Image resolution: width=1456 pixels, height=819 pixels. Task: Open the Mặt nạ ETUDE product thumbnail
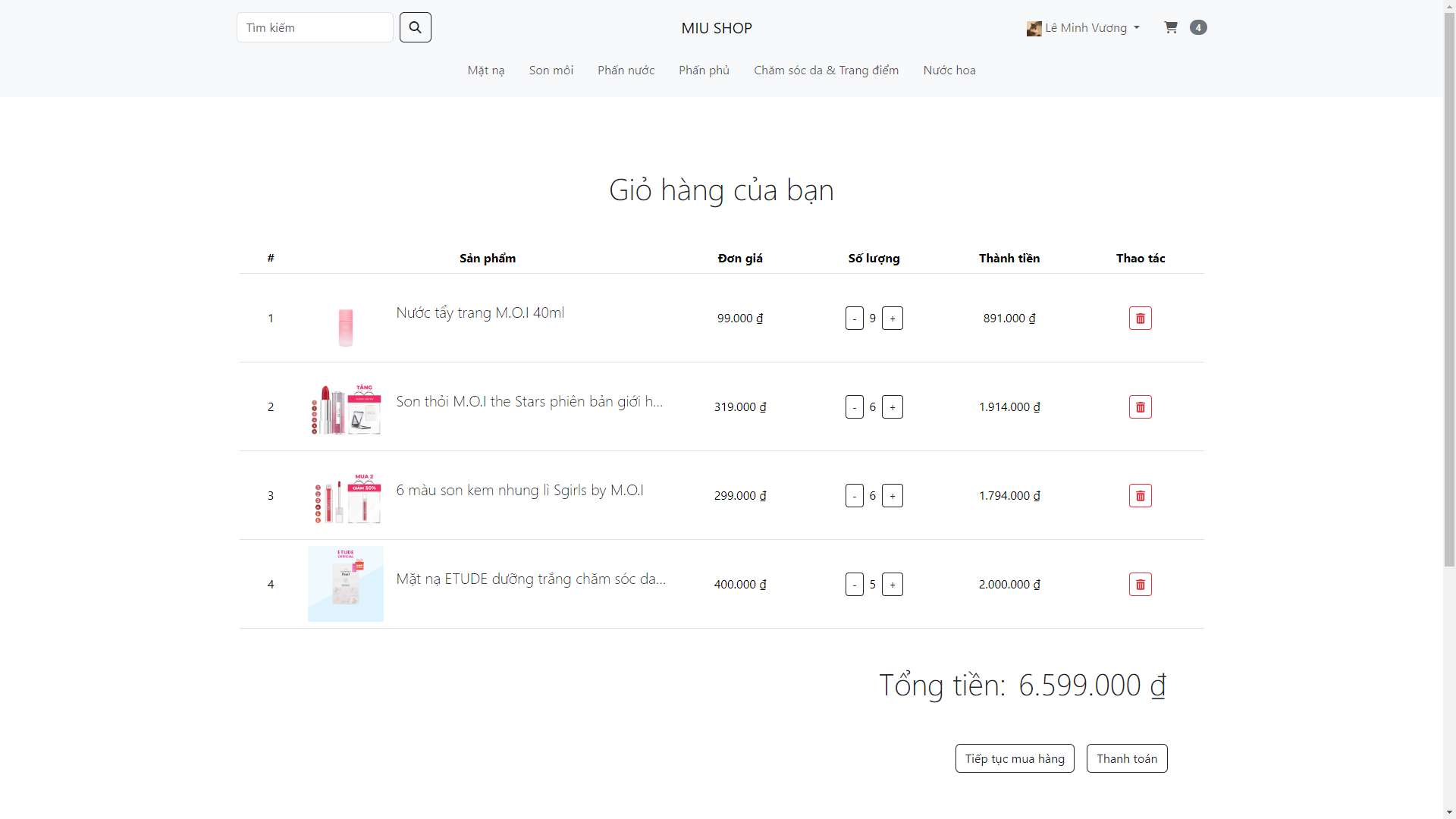[346, 584]
